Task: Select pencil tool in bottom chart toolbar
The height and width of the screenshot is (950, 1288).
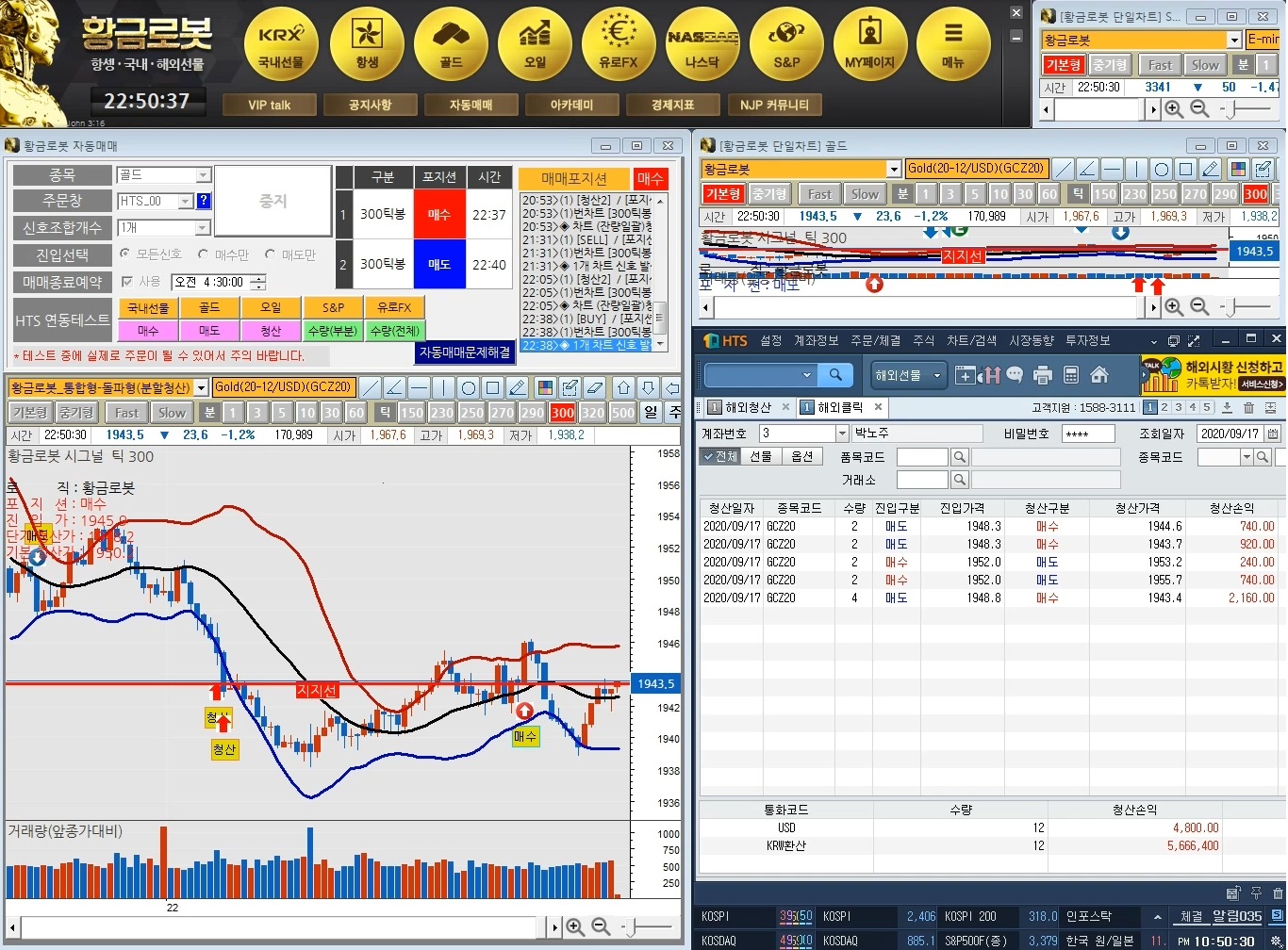Action: coord(517,387)
